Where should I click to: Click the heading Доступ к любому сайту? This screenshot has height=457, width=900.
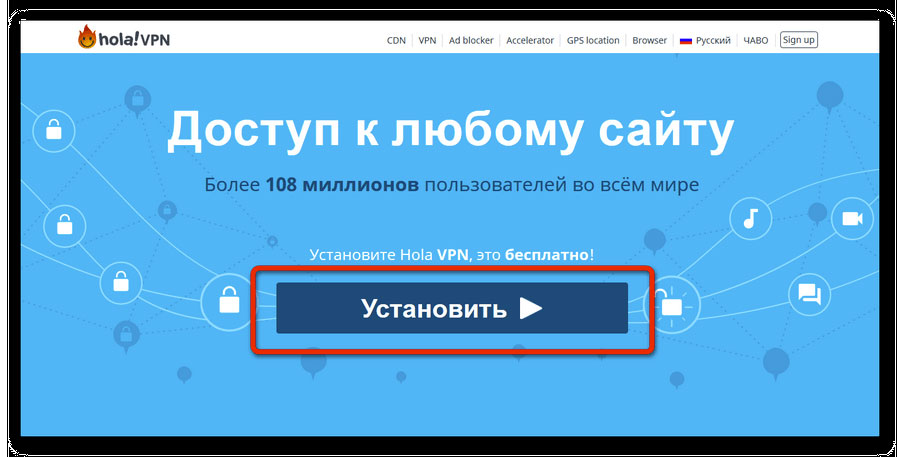[x=451, y=131]
